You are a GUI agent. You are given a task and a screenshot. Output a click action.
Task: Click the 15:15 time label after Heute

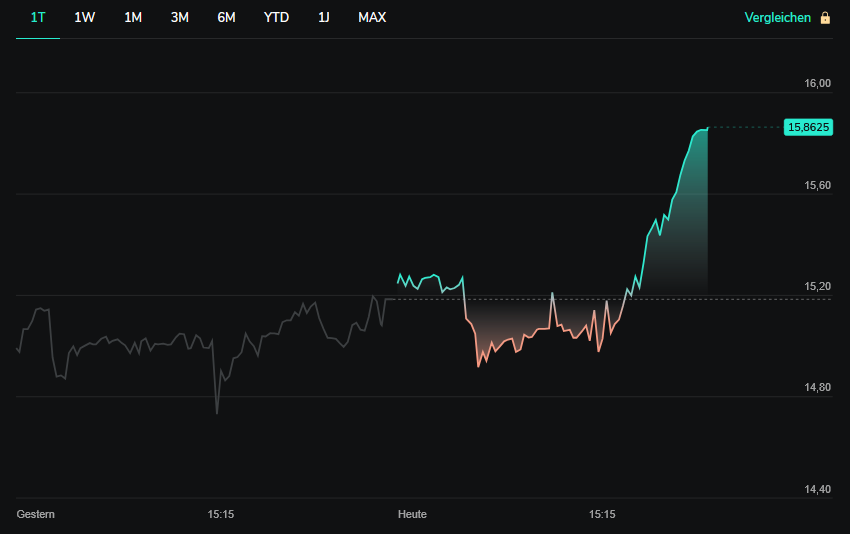[602, 514]
